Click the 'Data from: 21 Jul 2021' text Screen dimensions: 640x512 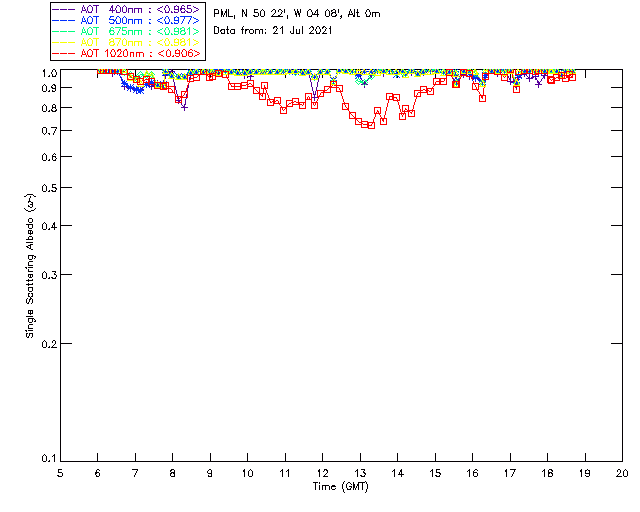pos(273,30)
